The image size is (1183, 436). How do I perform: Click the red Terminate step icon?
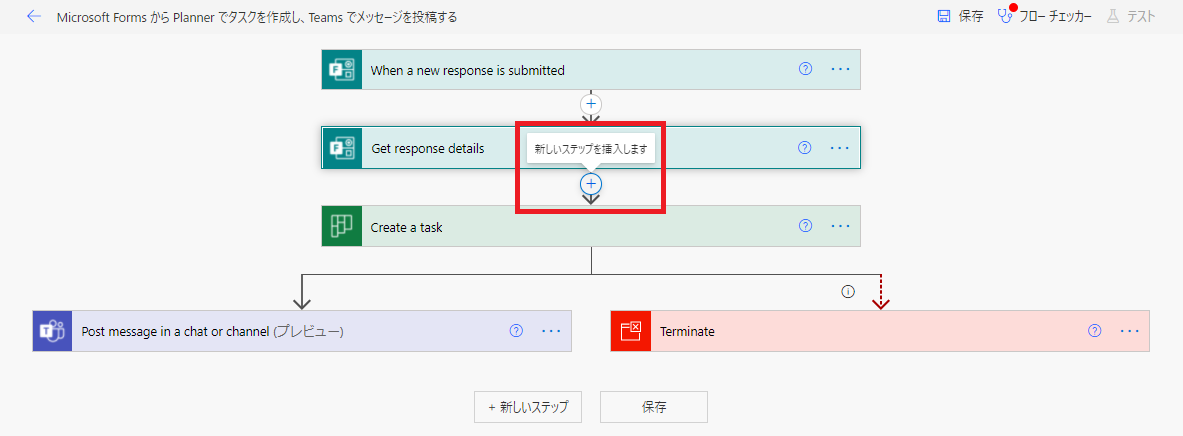click(630, 330)
